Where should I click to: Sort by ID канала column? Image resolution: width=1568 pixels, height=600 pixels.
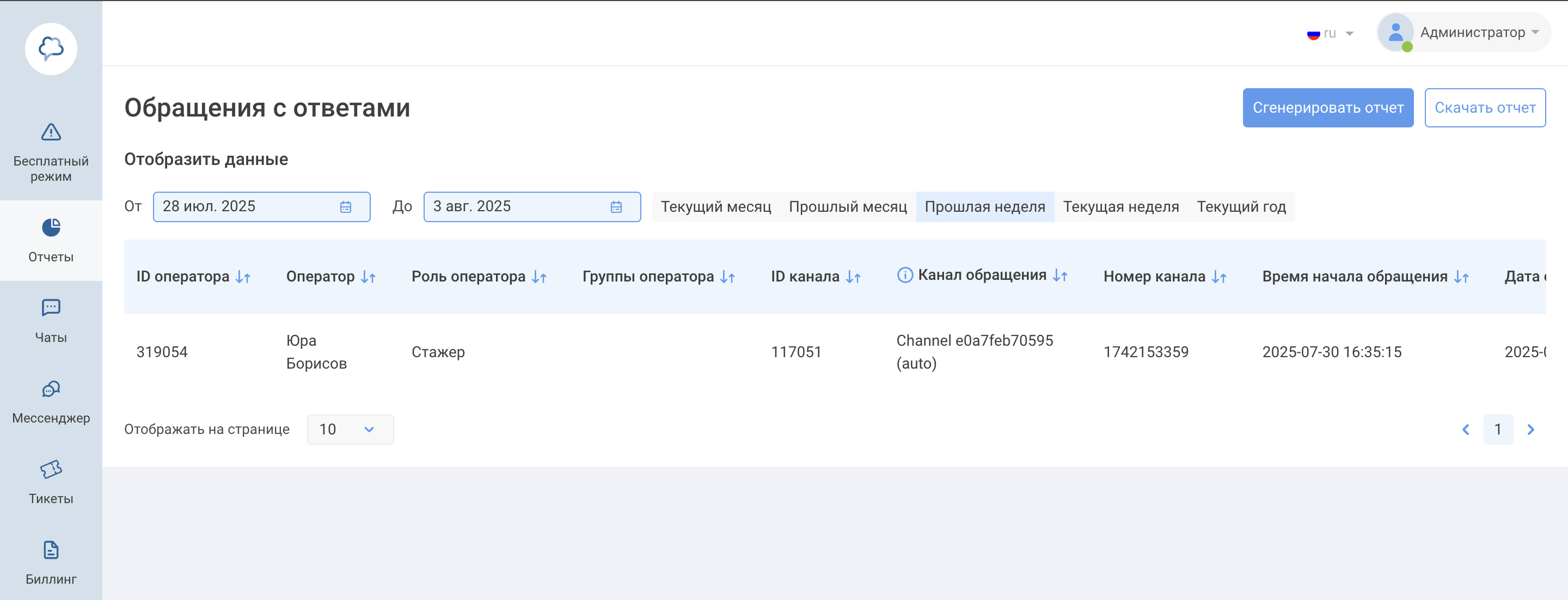click(x=853, y=278)
